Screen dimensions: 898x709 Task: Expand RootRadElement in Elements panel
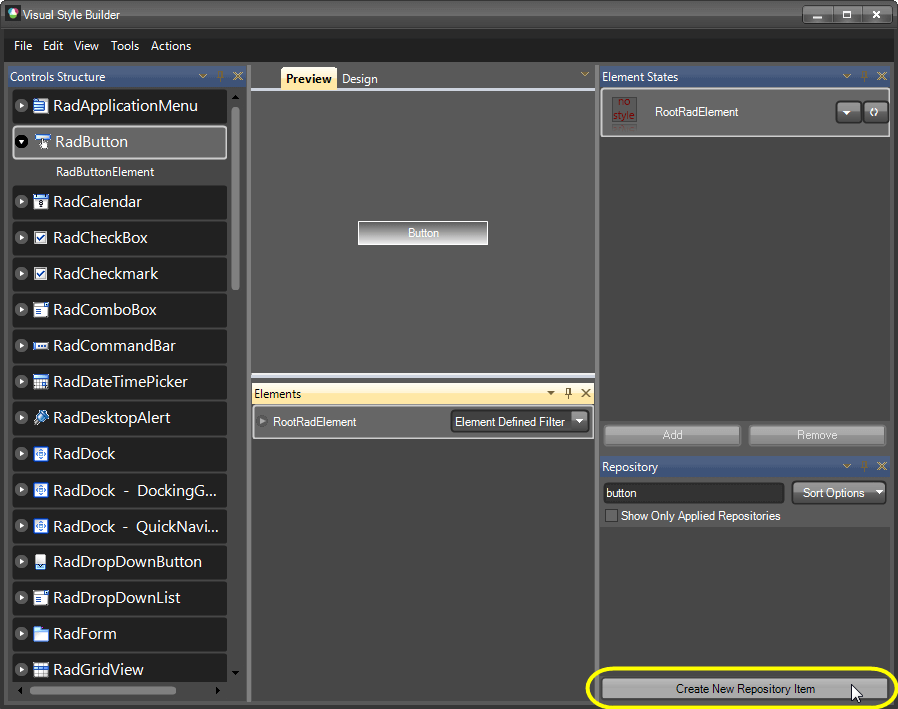click(263, 422)
